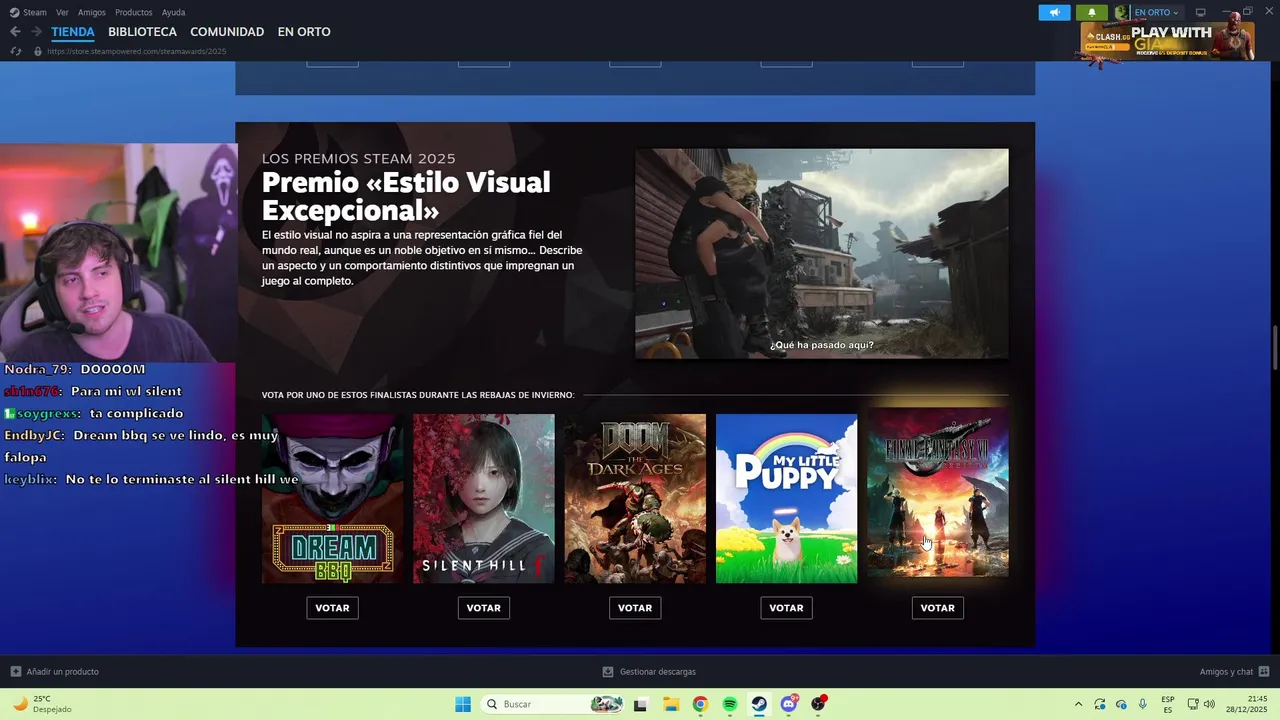Open the Productos menu
This screenshot has height=720, width=1280.
134,12
